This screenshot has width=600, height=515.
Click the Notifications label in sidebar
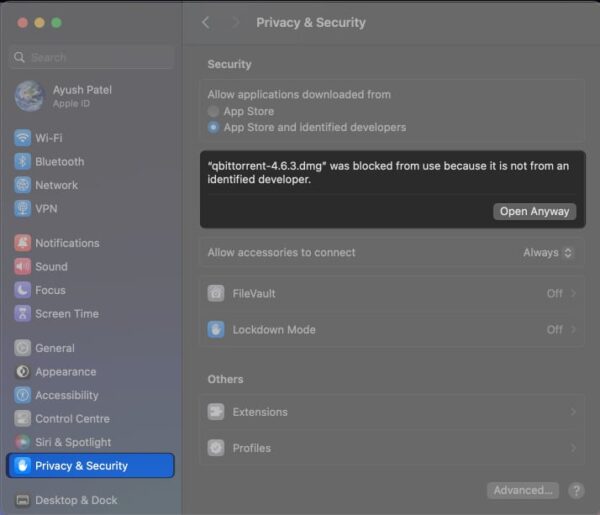click(67, 243)
